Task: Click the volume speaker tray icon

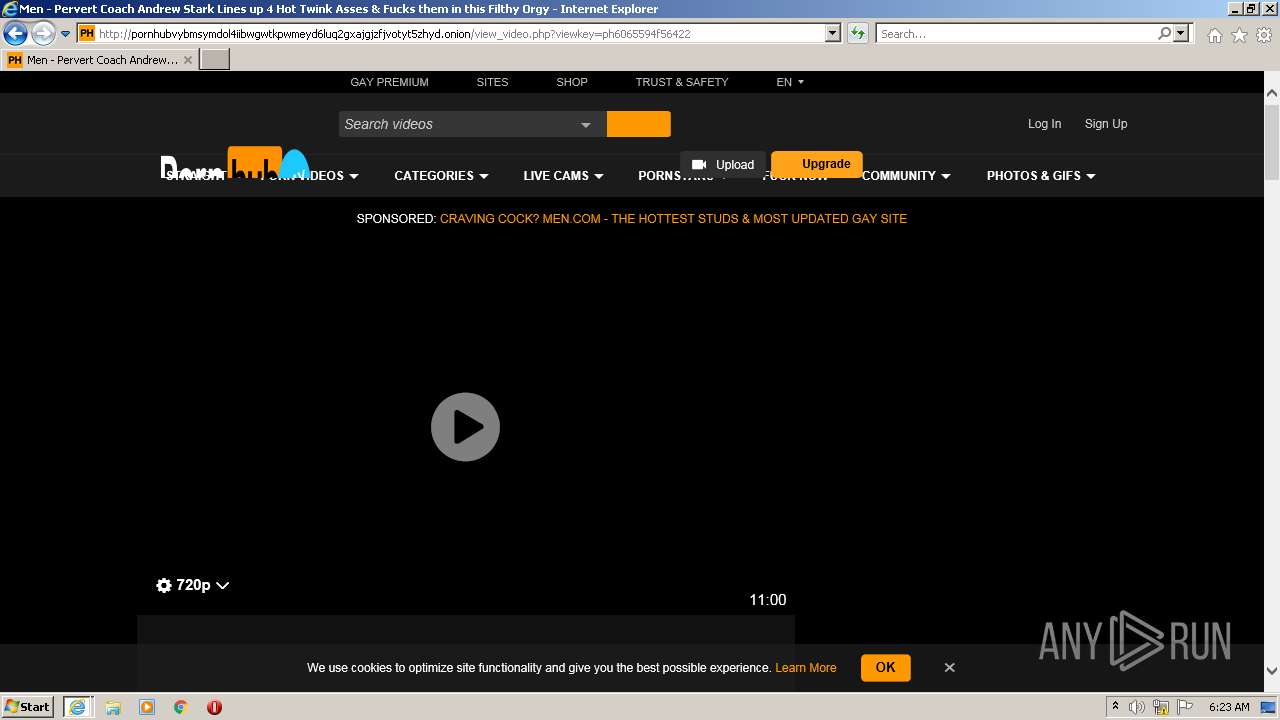Action: (x=1138, y=707)
